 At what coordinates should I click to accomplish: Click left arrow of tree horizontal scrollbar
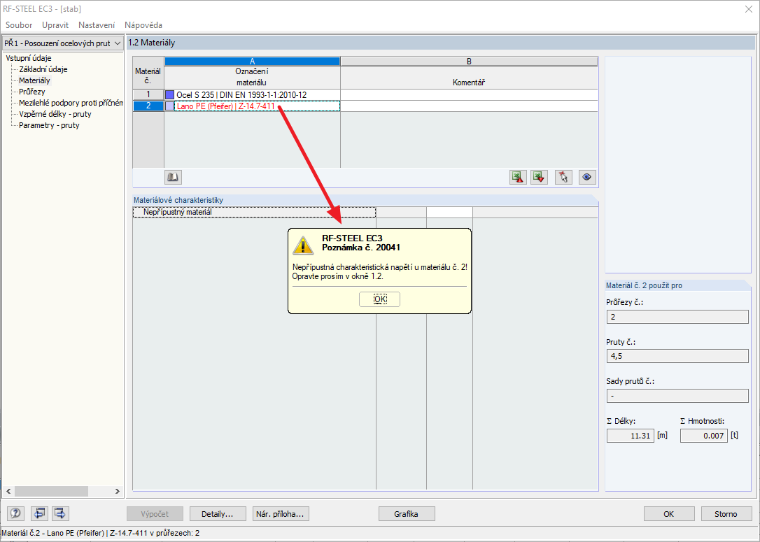tap(8, 491)
